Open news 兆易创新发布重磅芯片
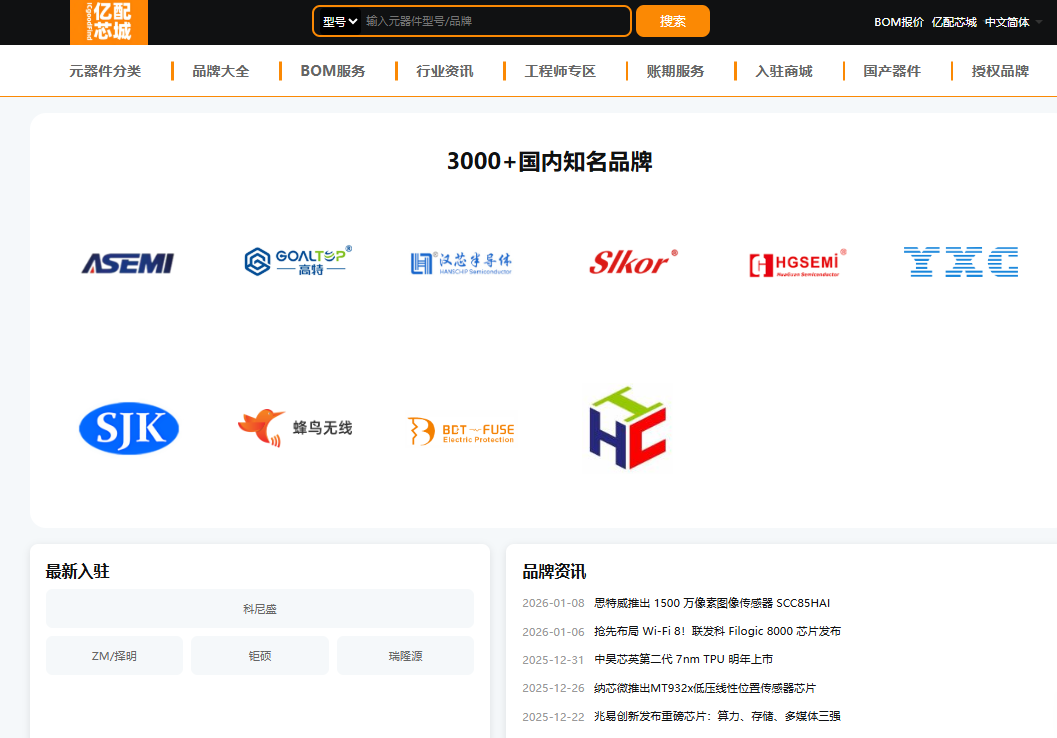The image size is (1057, 738). click(717, 716)
